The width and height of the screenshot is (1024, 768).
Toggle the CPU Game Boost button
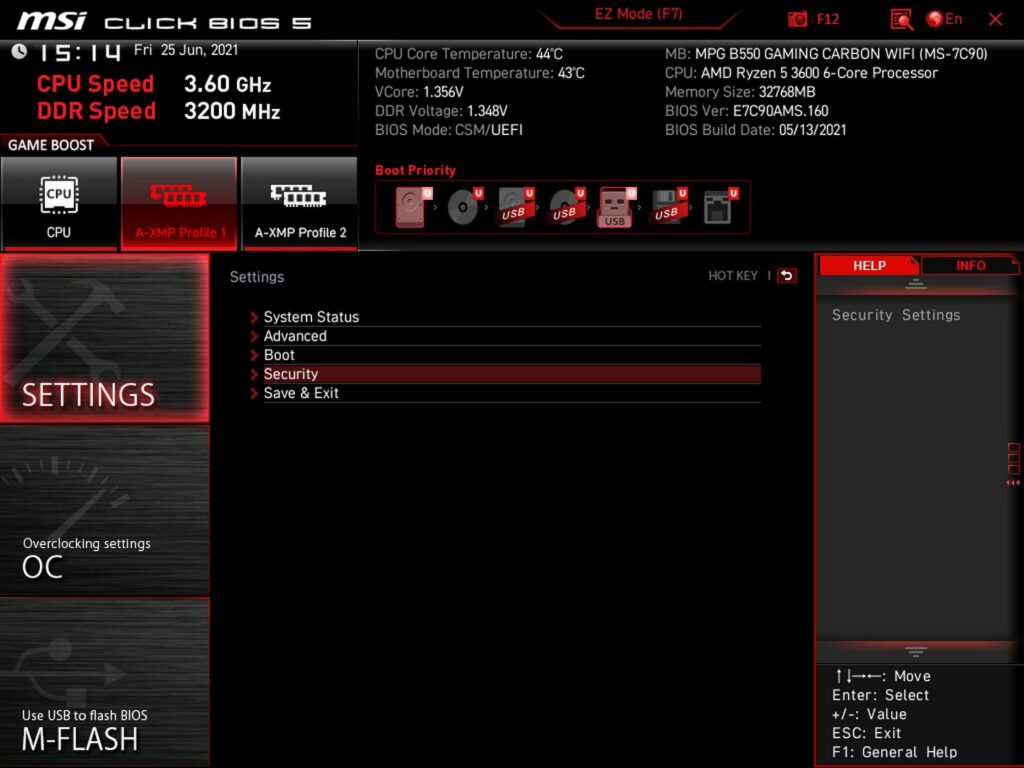(59, 203)
